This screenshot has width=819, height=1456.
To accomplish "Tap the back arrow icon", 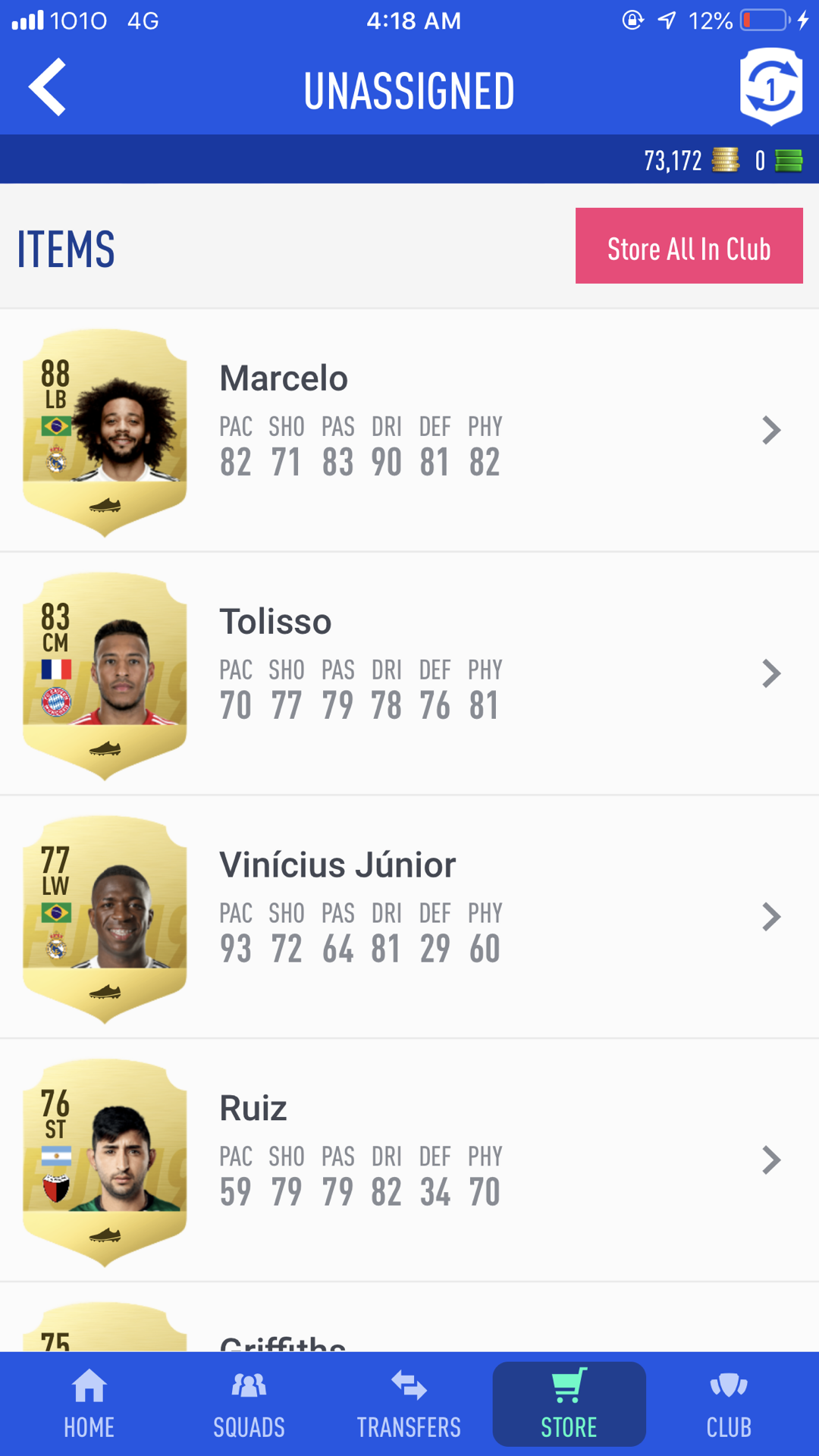I will 47,87.
